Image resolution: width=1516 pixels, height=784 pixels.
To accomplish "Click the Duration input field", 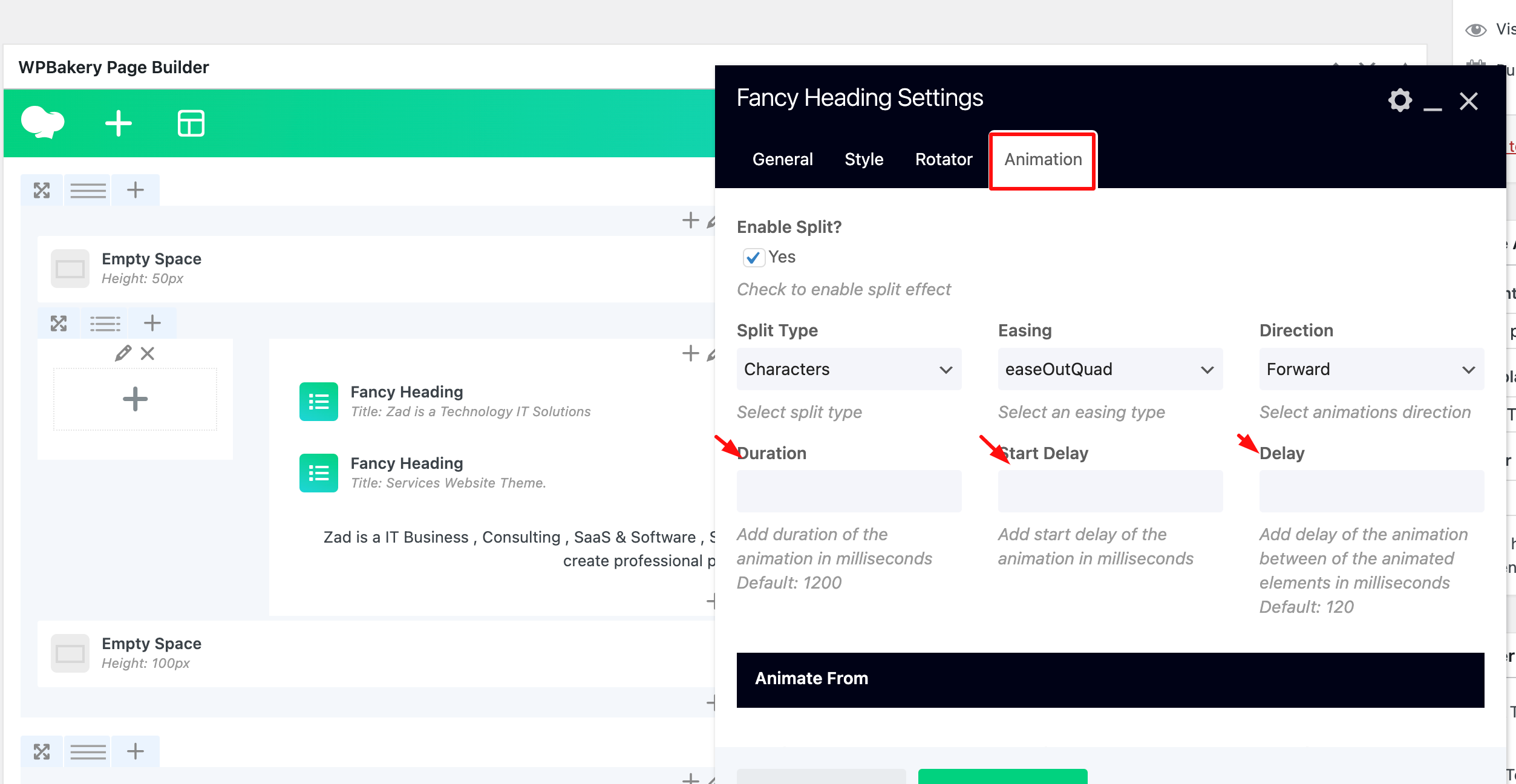I will coord(849,491).
